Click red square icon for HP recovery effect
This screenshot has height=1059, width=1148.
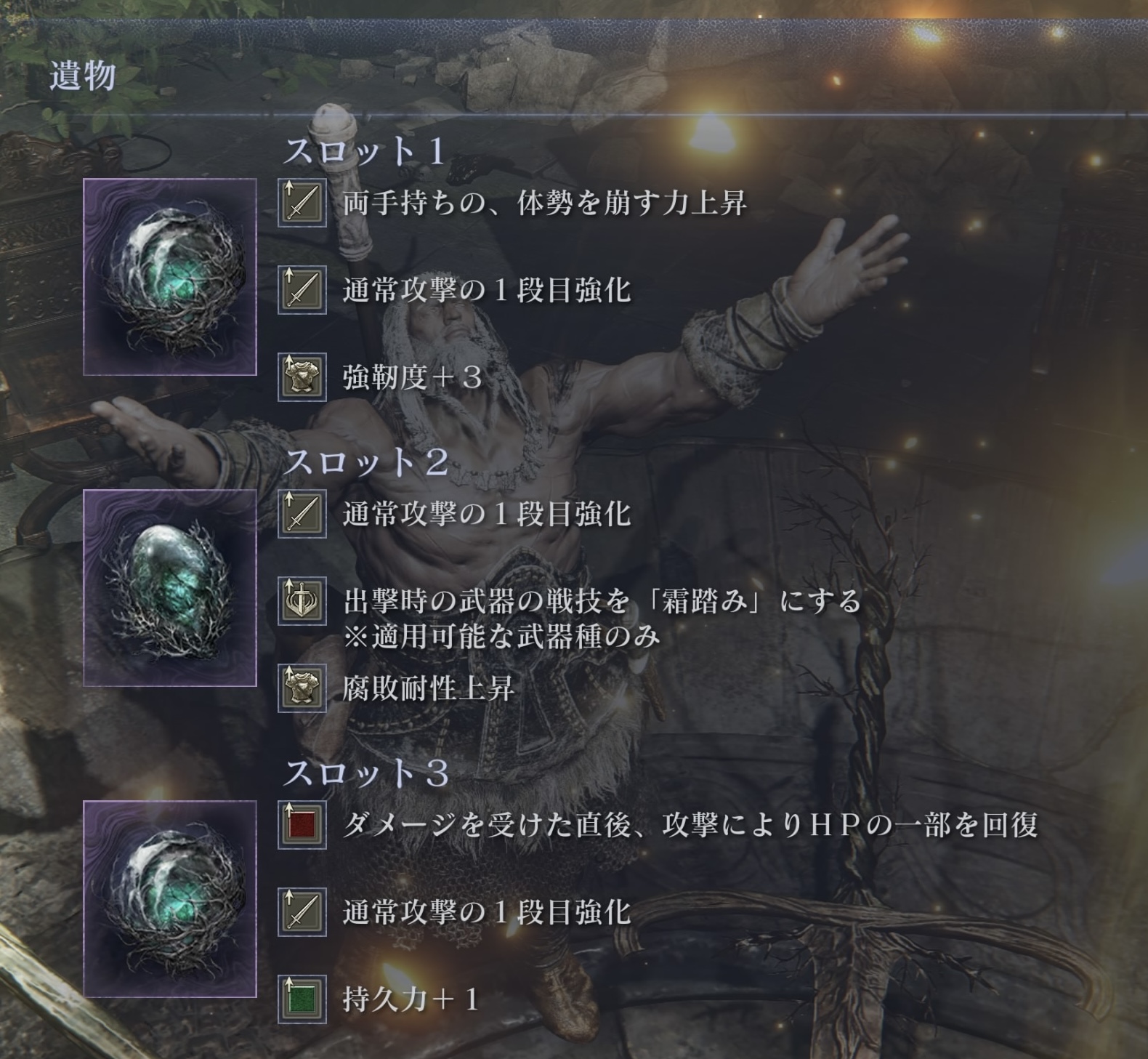pyautogui.click(x=302, y=824)
